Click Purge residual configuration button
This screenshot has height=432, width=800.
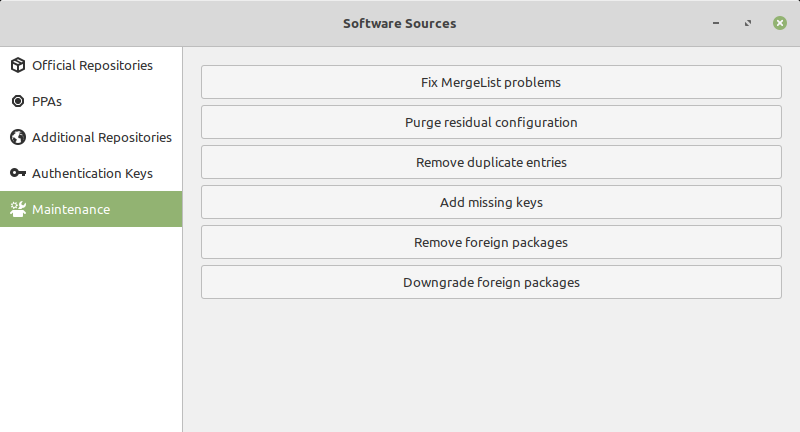[491, 122]
